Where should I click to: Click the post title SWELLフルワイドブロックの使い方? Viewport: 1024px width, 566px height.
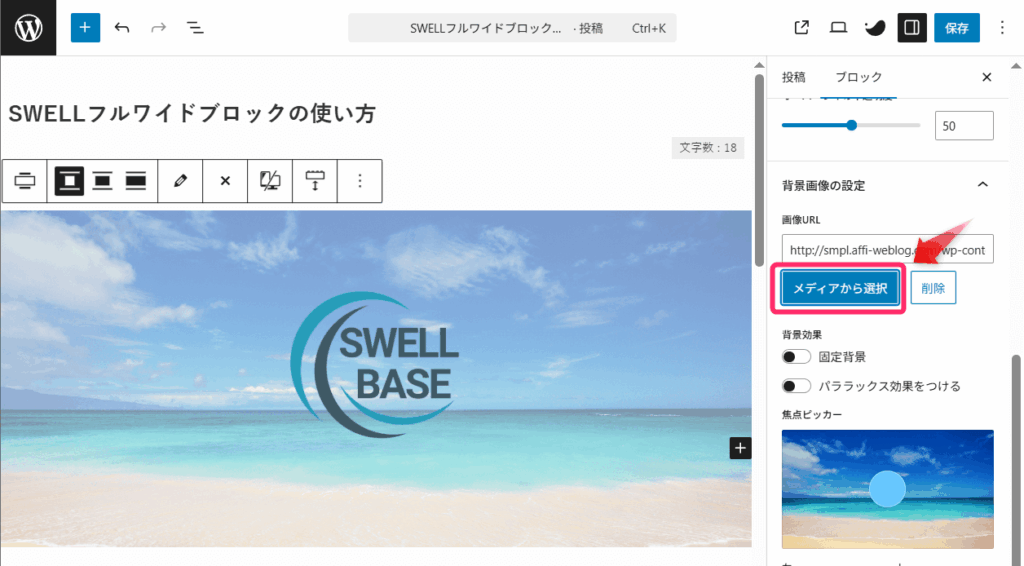click(x=192, y=113)
